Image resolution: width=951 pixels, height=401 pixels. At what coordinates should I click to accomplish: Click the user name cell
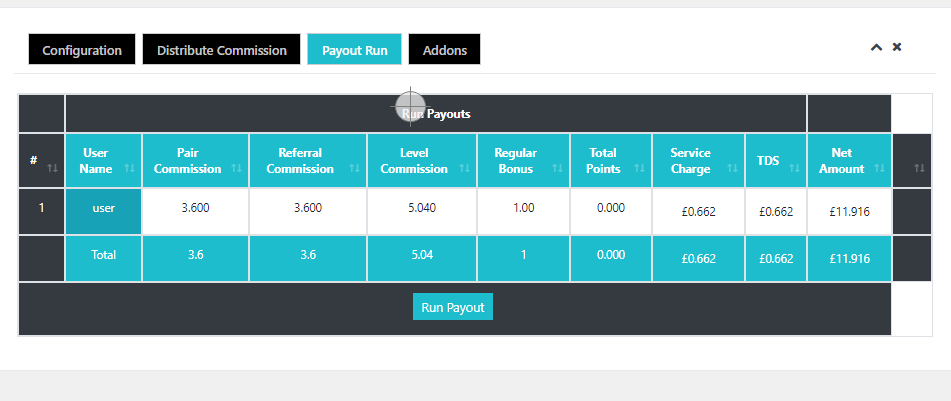point(104,210)
